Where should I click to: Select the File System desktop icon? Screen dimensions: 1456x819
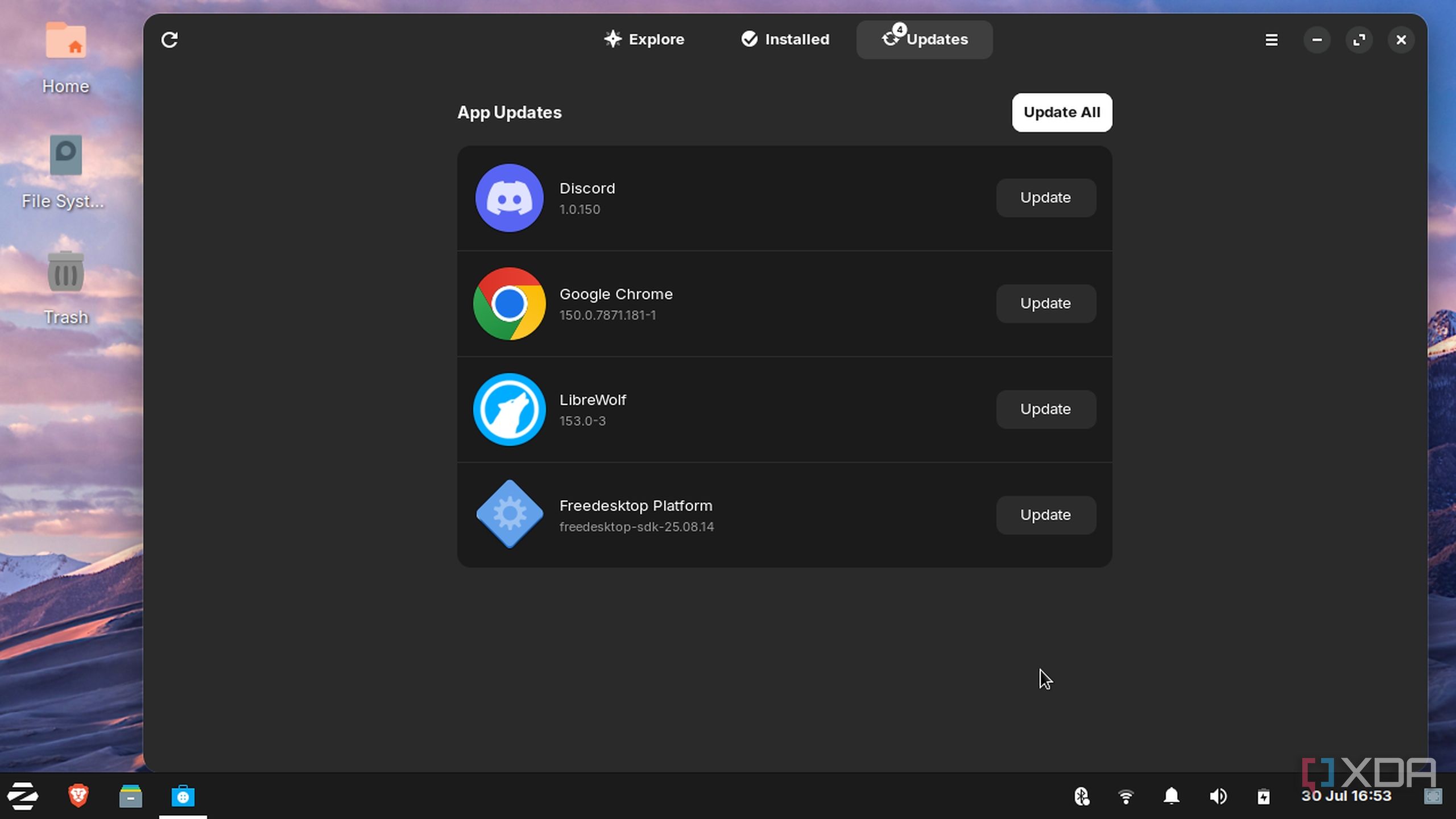tap(64, 172)
